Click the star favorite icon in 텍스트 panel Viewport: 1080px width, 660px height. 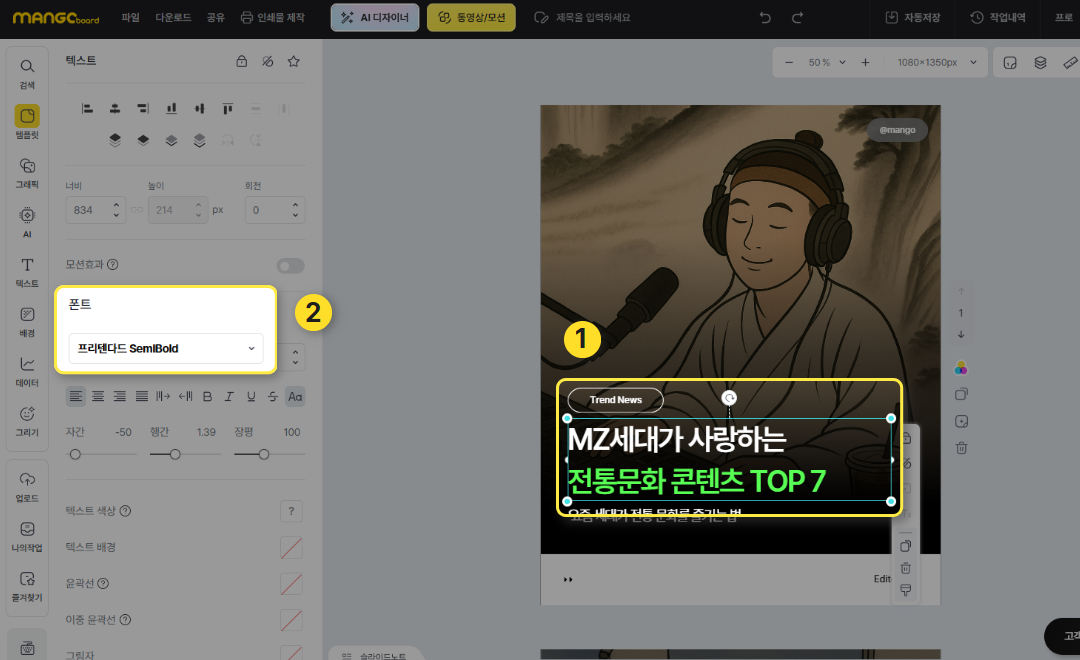click(x=293, y=61)
